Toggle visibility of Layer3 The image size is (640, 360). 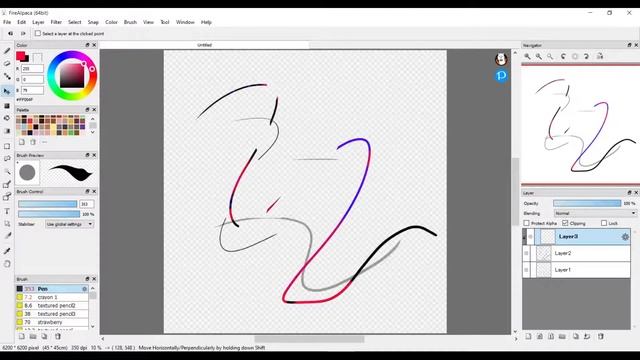(531, 237)
